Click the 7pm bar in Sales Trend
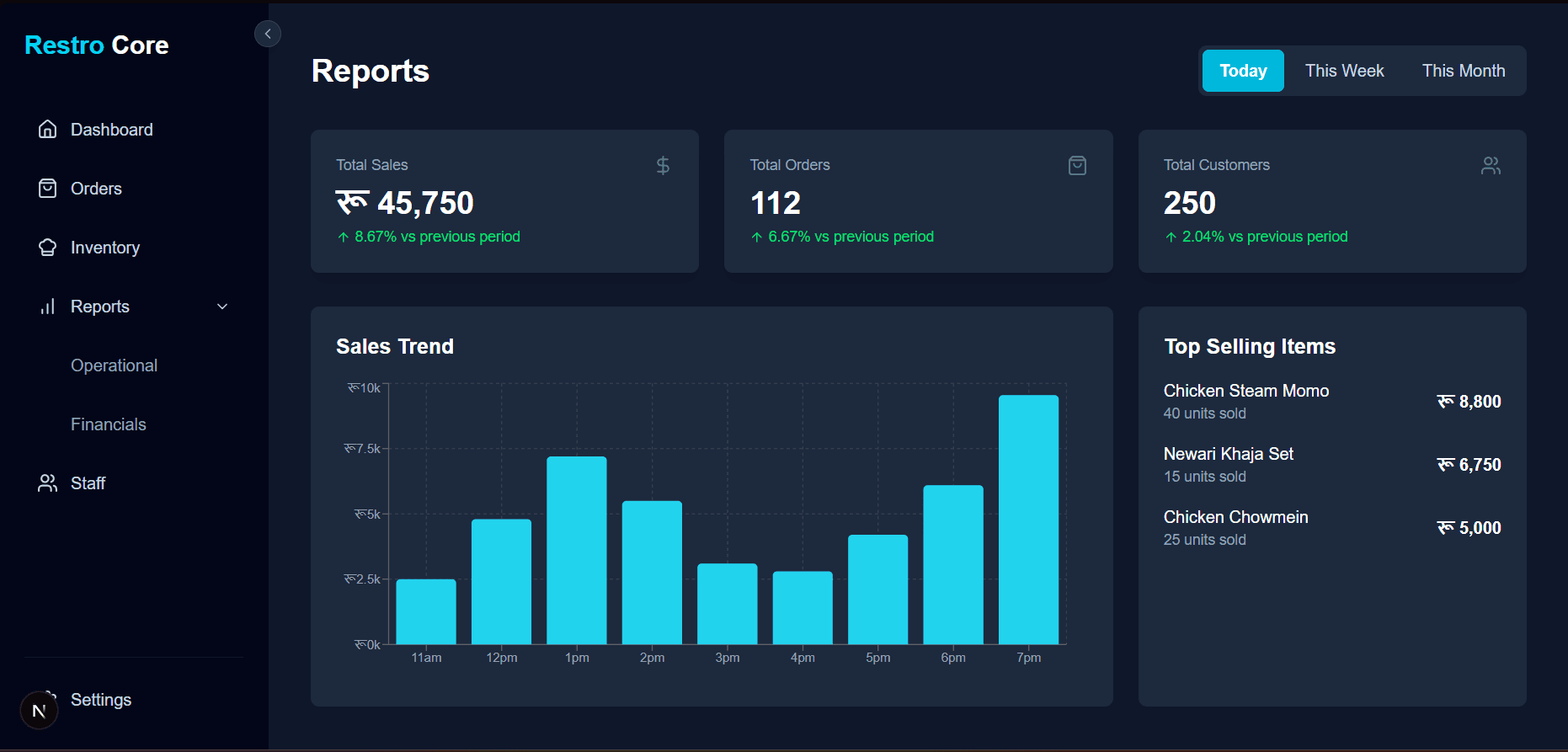Image resolution: width=1568 pixels, height=752 pixels. tap(1028, 520)
